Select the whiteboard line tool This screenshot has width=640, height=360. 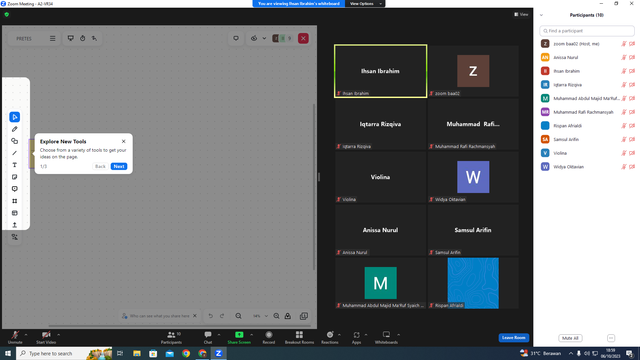pyautogui.click(x=15, y=153)
